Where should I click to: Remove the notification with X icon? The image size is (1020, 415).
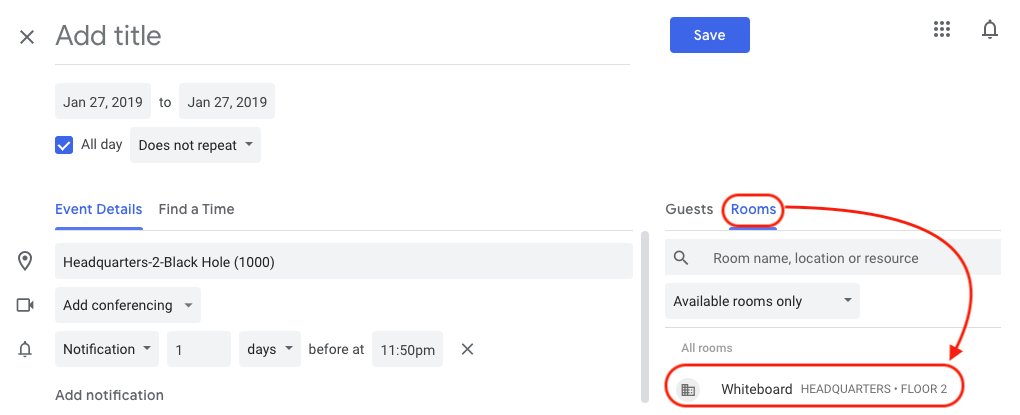tap(467, 349)
